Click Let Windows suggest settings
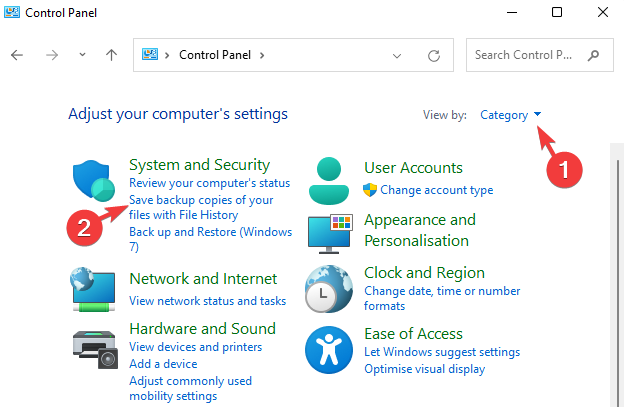The height and width of the screenshot is (407, 624). click(x=442, y=352)
